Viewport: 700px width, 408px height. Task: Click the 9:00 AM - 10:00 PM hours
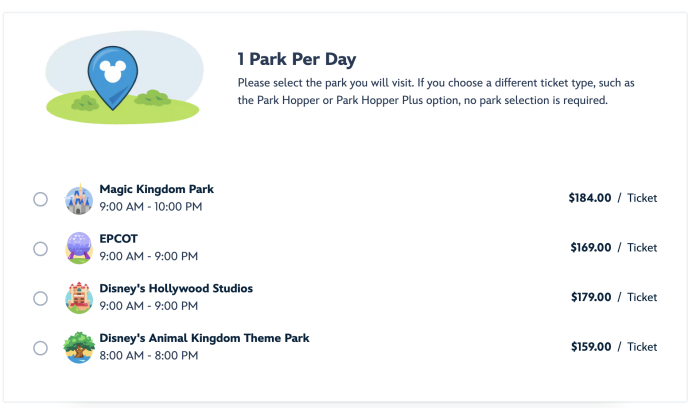pyautogui.click(x=151, y=207)
